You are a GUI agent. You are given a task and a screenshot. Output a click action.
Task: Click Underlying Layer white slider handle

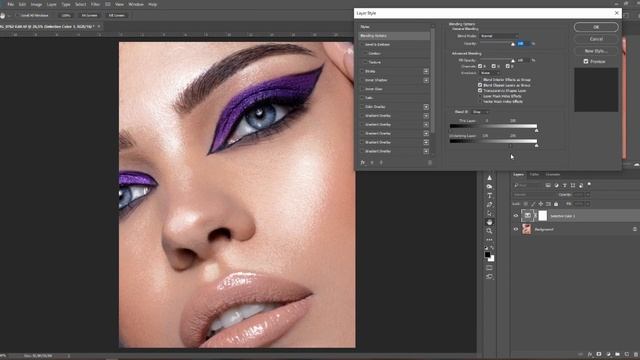click(536, 145)
